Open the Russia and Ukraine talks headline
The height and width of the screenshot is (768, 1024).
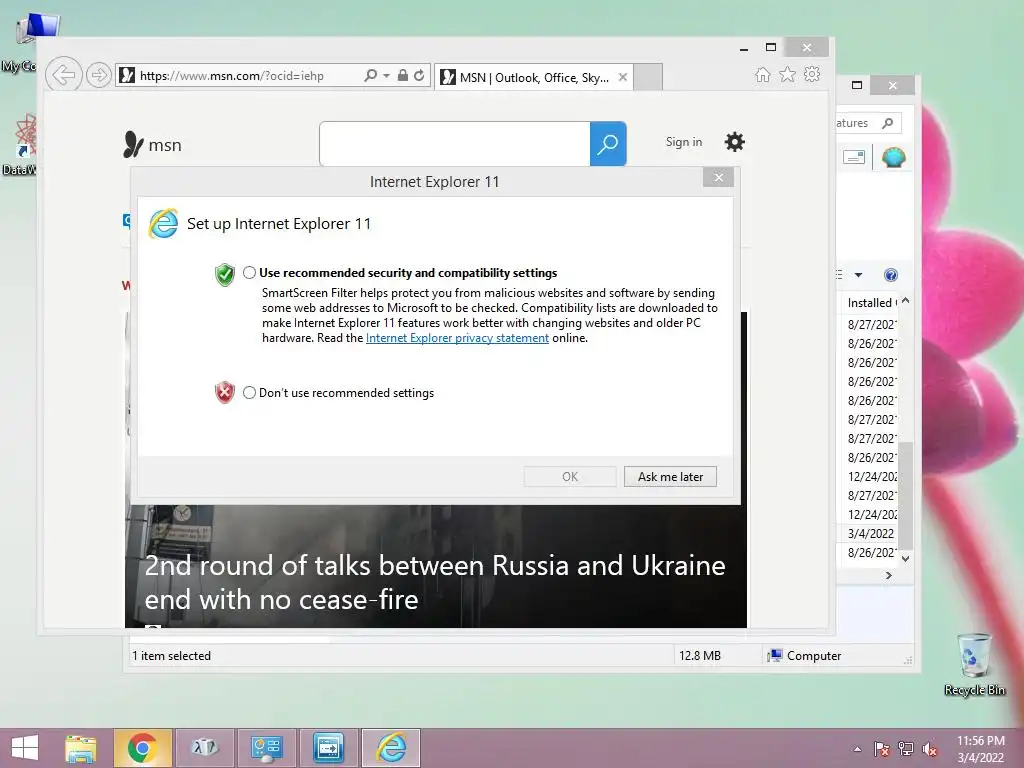435,583
